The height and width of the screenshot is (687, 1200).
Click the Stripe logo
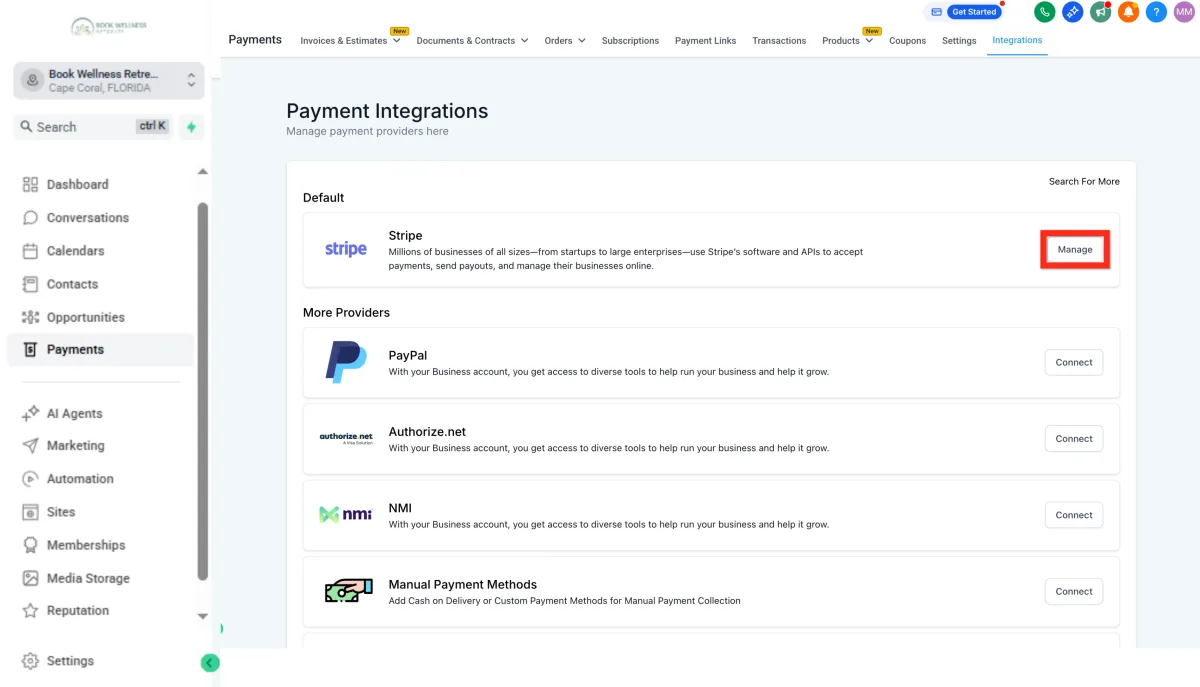[346, 249]
